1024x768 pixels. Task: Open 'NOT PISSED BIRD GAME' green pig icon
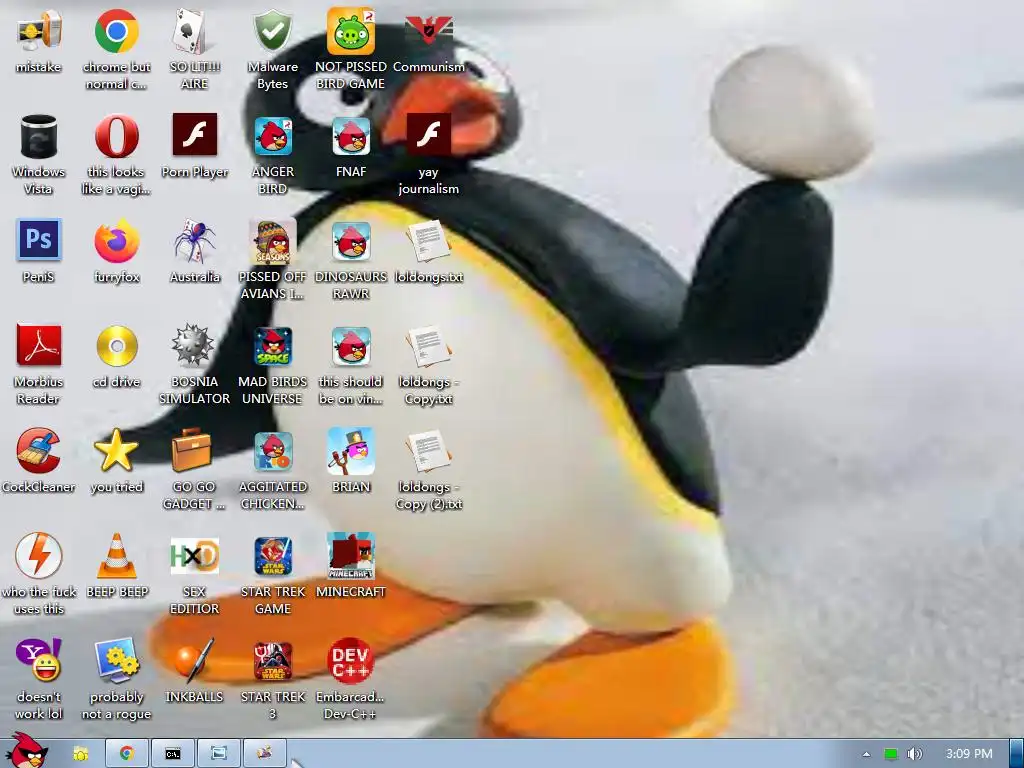(x=351, y=31)
